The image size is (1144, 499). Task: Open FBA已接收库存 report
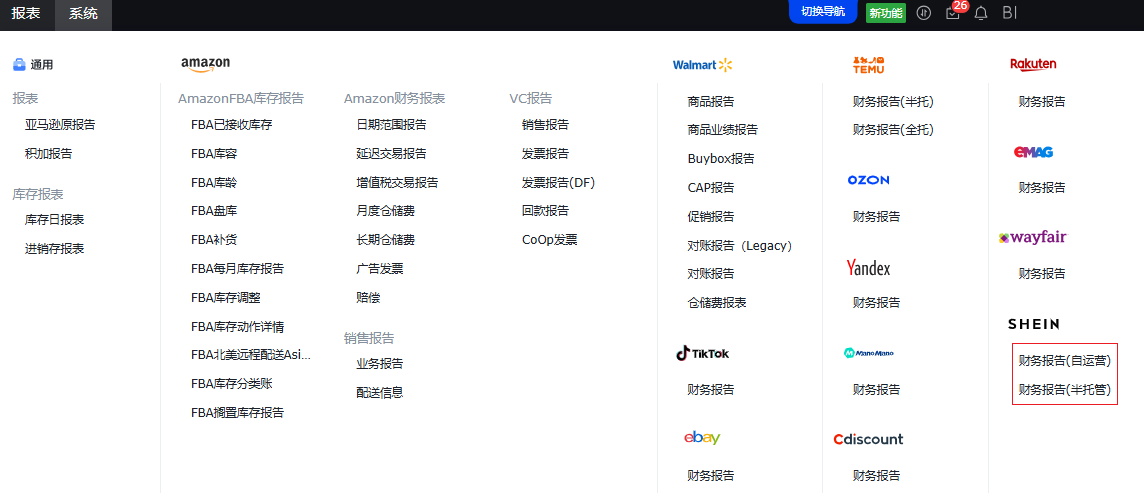[x=231, y=125]
